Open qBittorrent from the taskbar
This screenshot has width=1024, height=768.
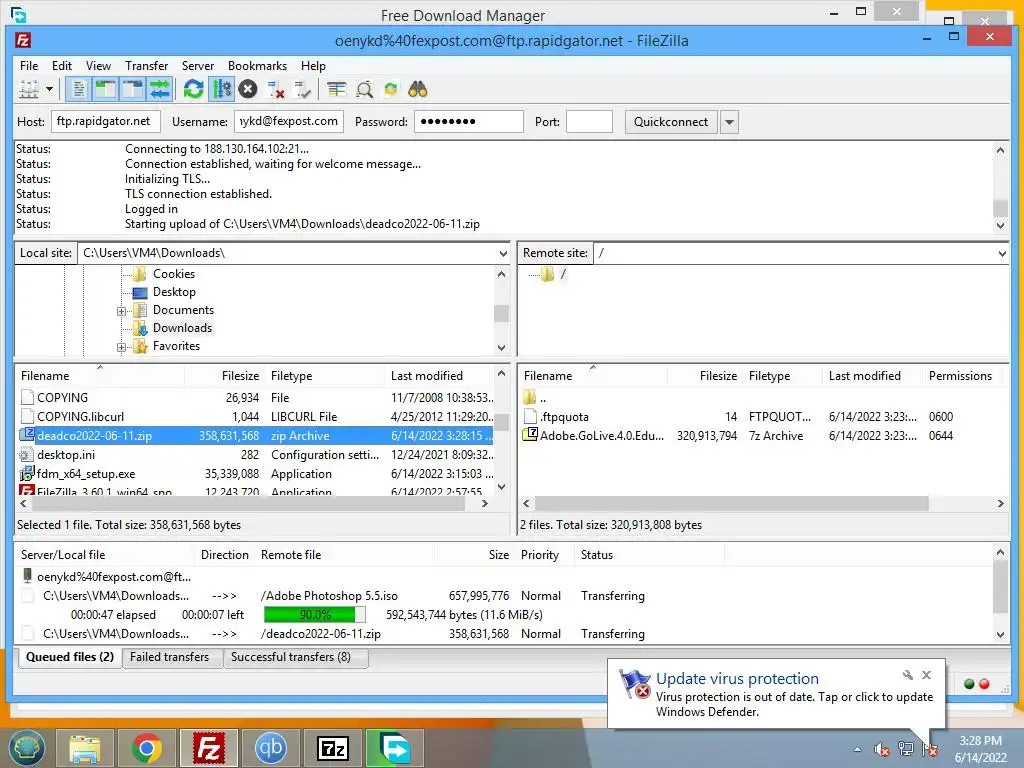click(270, 748)
